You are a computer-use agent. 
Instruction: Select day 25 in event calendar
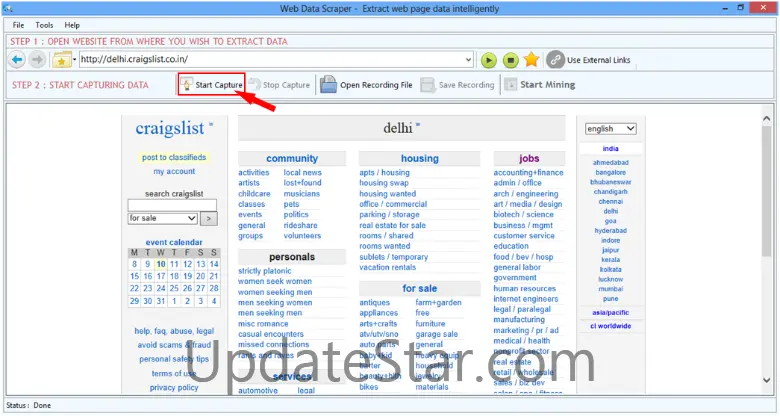174,288
